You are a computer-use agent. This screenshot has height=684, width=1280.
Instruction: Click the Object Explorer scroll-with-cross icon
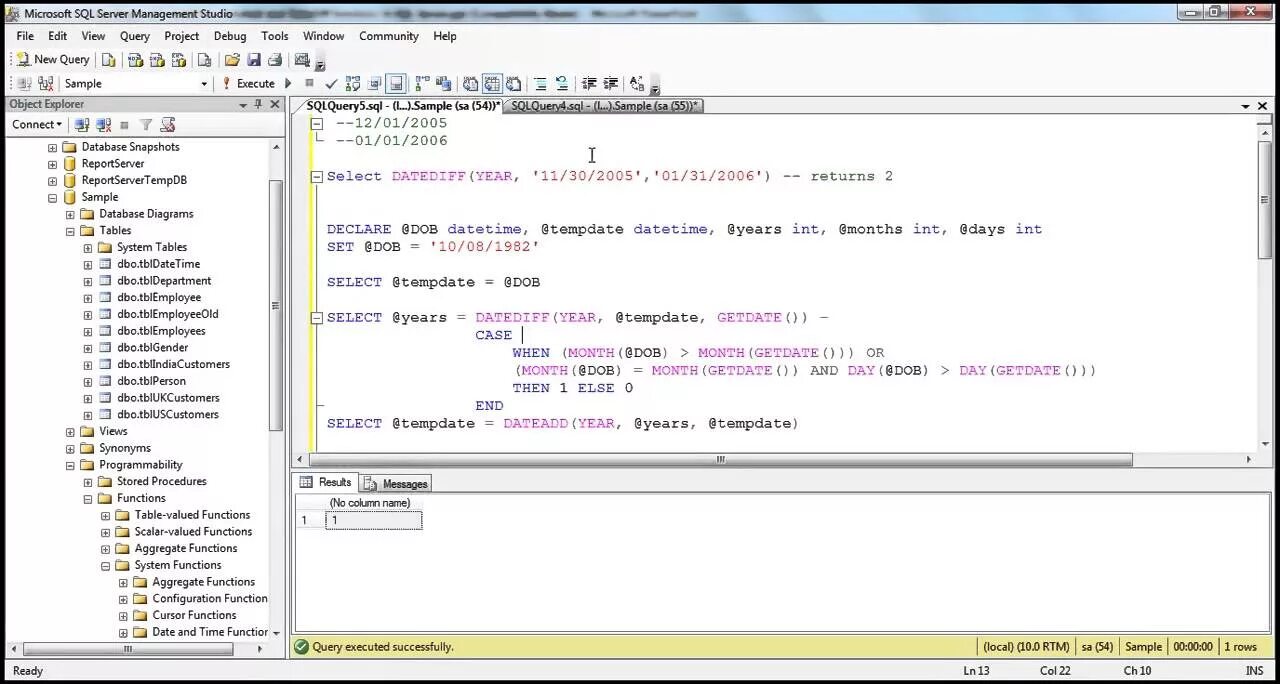[x=168, y=125]
